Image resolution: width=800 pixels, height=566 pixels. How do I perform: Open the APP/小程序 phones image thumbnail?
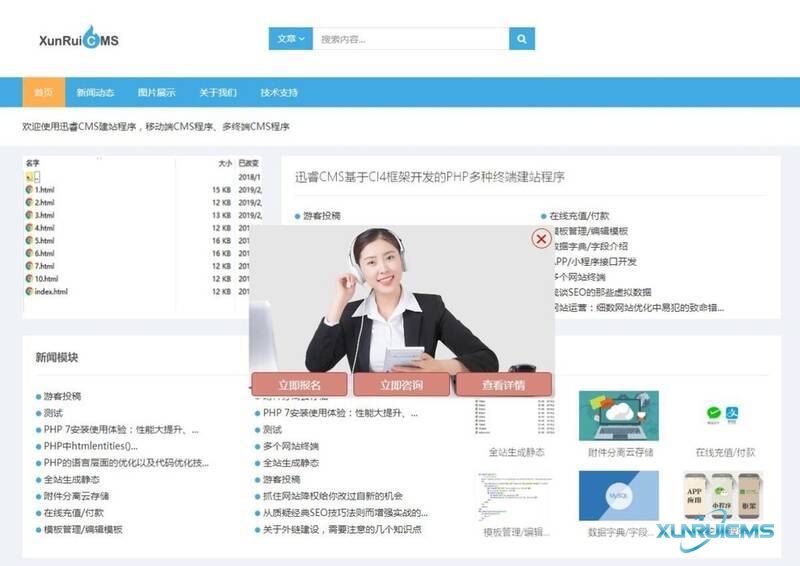[x=723, y=495]
